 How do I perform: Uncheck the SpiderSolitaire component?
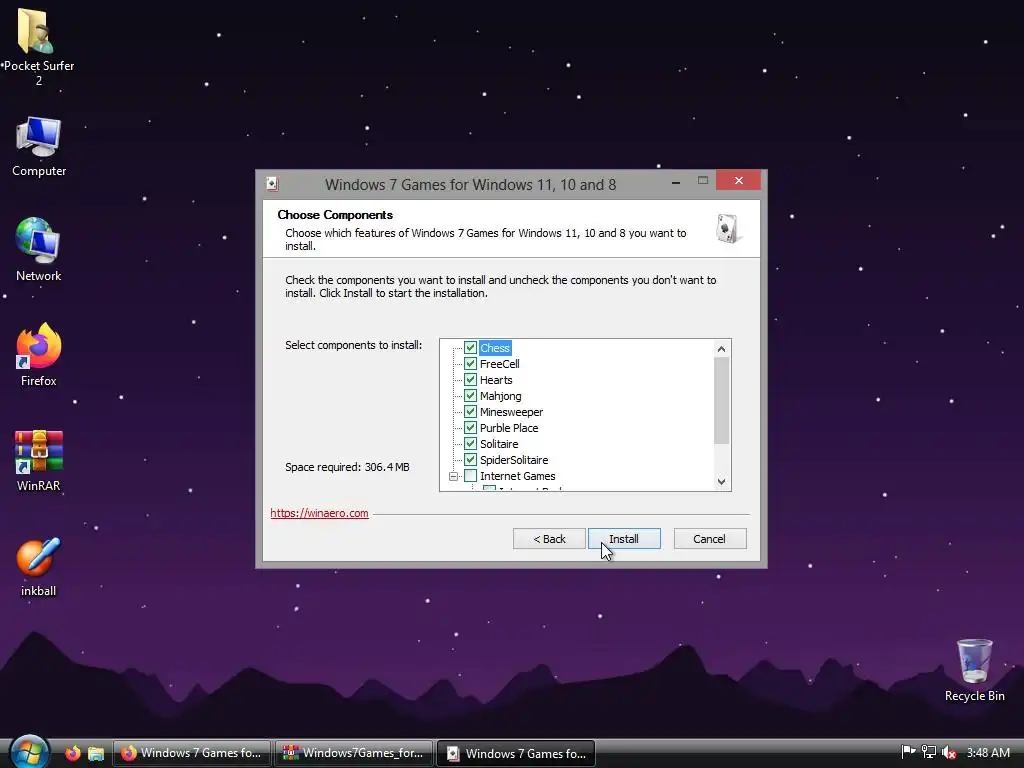pyautogui.click(x=470, y=460)
